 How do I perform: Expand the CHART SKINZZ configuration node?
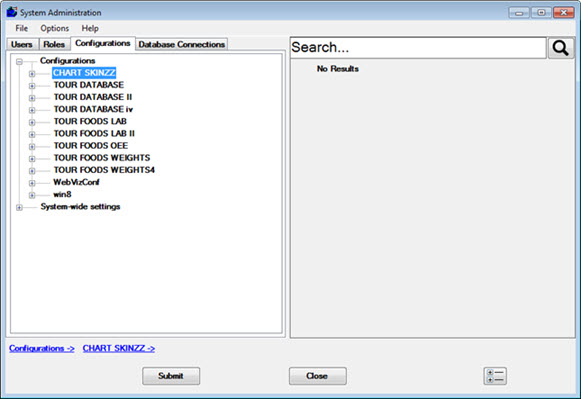32,74
